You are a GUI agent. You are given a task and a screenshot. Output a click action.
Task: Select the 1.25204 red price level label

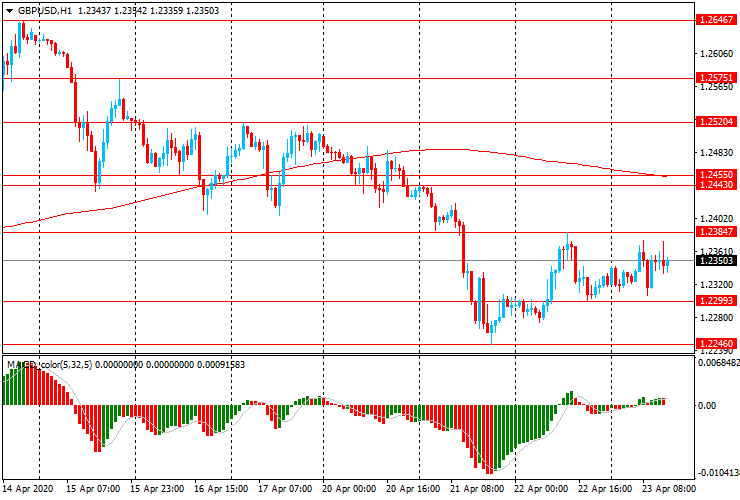tap(716, 122)
